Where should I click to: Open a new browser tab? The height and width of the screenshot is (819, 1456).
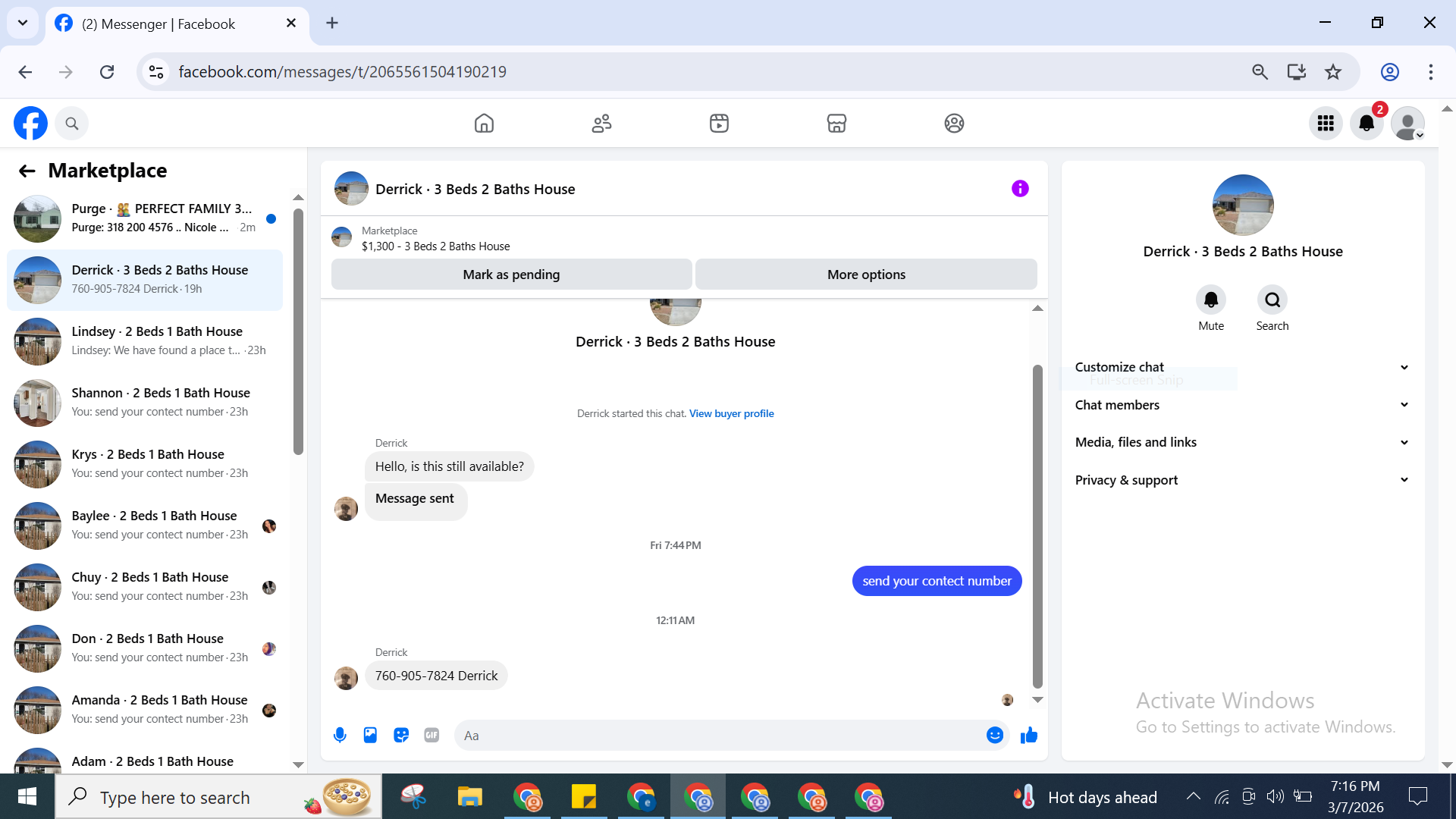click(332, 23)
